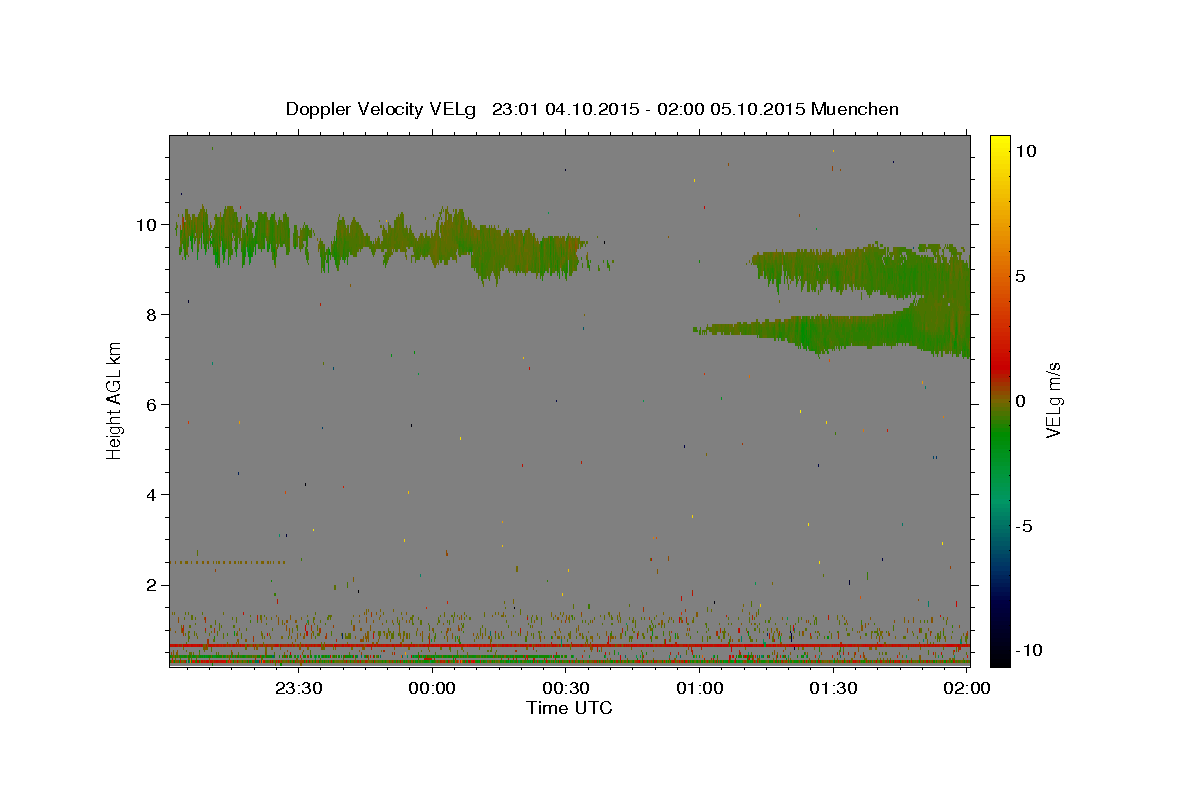The width and height of the screenshot is (1200, 800).
Task: Click the 'Muenchen' location in the title
Action: 855,109
